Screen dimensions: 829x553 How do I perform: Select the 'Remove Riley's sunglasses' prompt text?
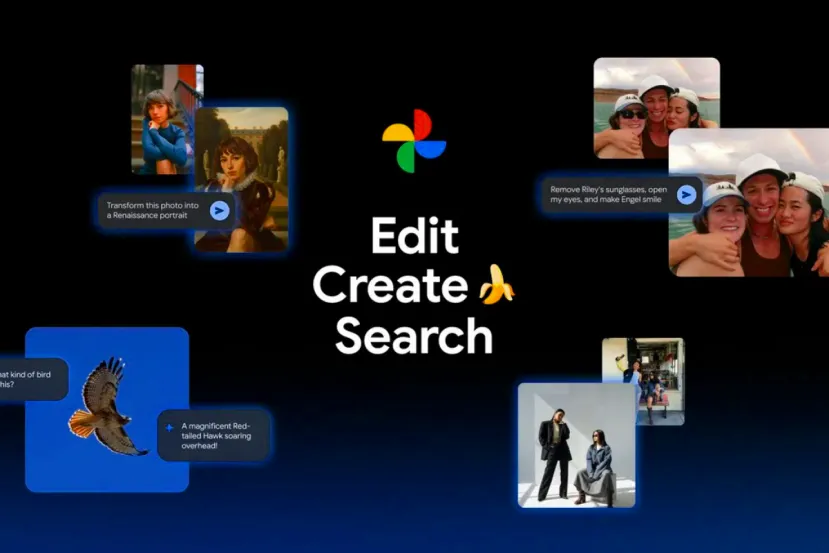609,195
